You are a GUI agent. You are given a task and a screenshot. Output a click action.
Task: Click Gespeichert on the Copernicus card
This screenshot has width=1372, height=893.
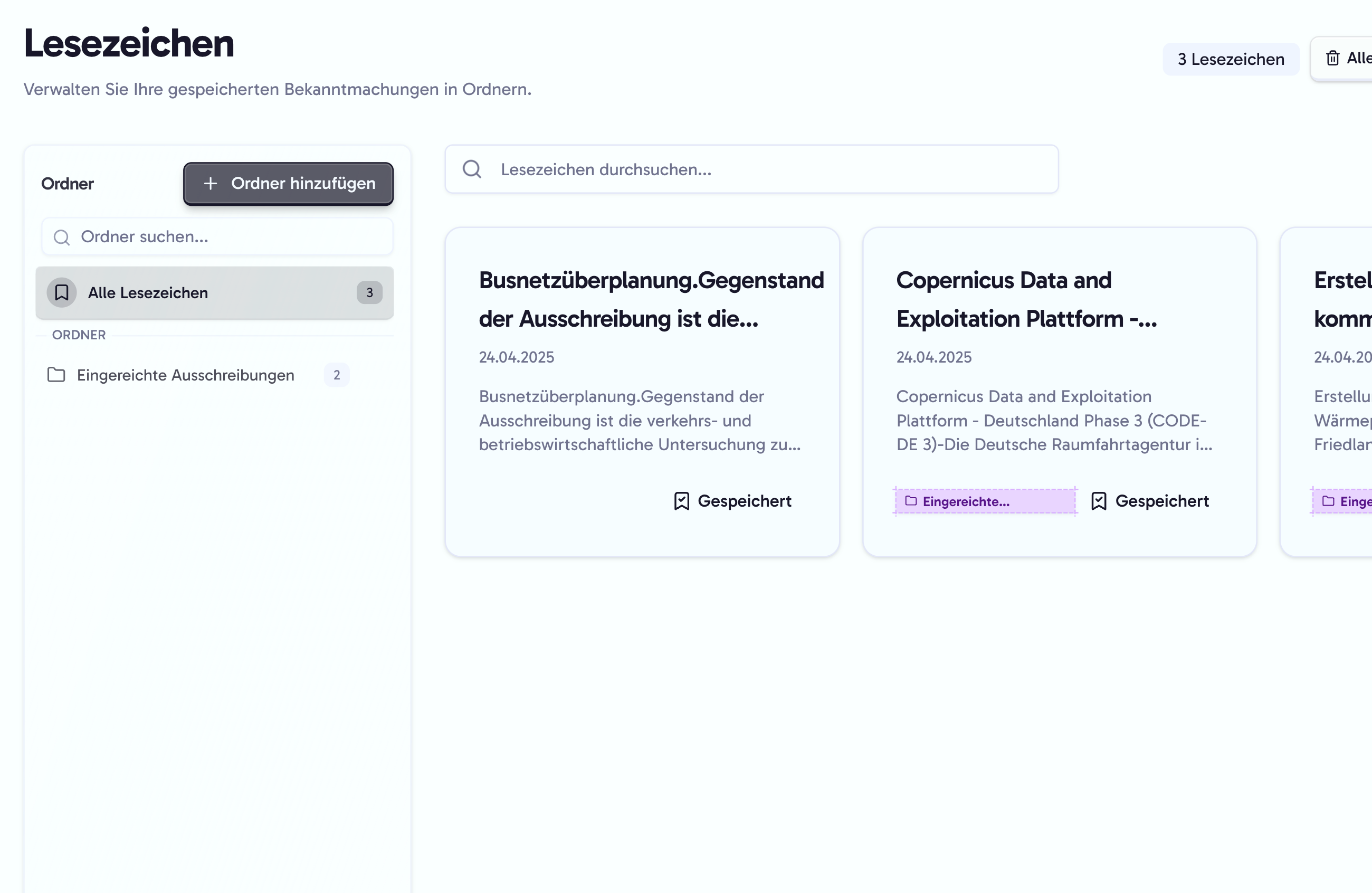[1162, 500]
